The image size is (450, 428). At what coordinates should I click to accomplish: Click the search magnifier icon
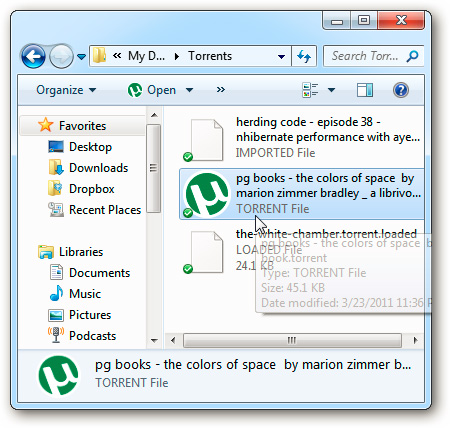412,56
